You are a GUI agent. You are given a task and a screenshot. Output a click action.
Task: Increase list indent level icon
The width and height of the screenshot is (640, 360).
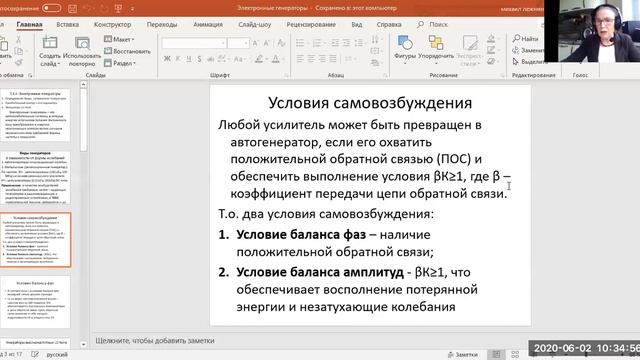pos(346,43)
